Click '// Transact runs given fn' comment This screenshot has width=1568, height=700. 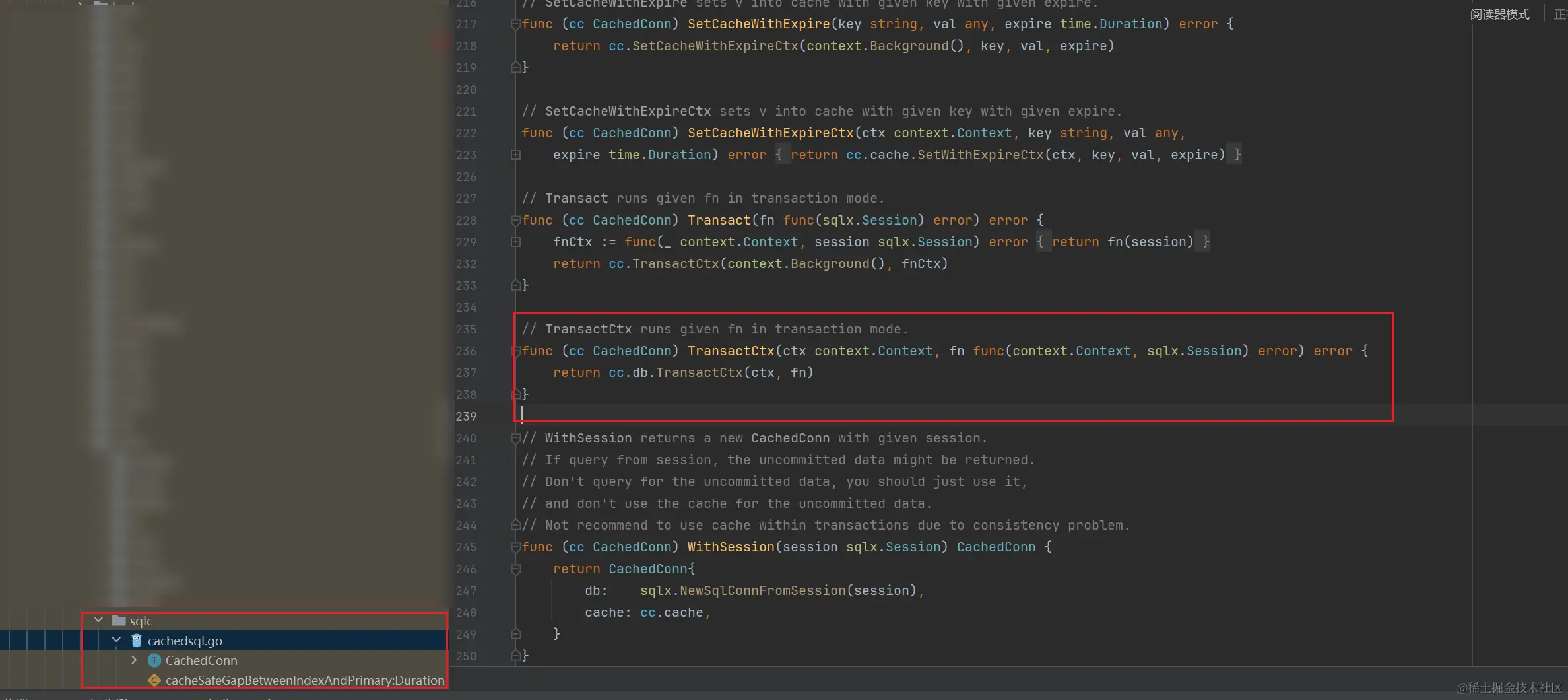pyautogui.click(x=703, y=198)
